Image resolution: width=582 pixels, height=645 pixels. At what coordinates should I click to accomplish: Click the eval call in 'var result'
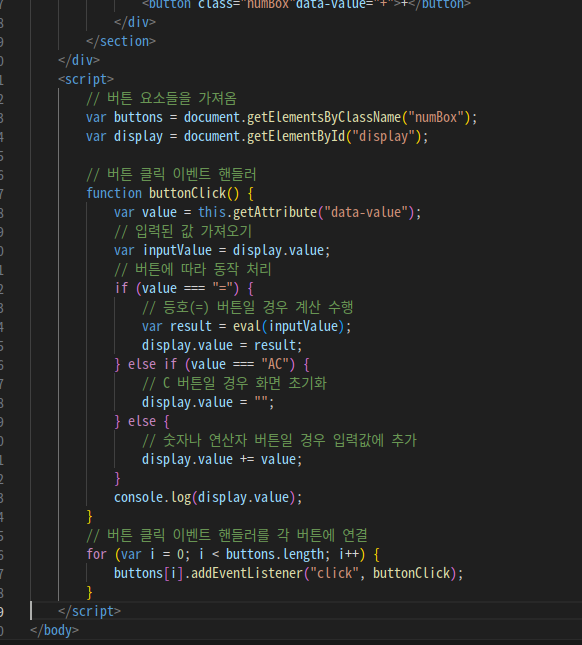247,326
